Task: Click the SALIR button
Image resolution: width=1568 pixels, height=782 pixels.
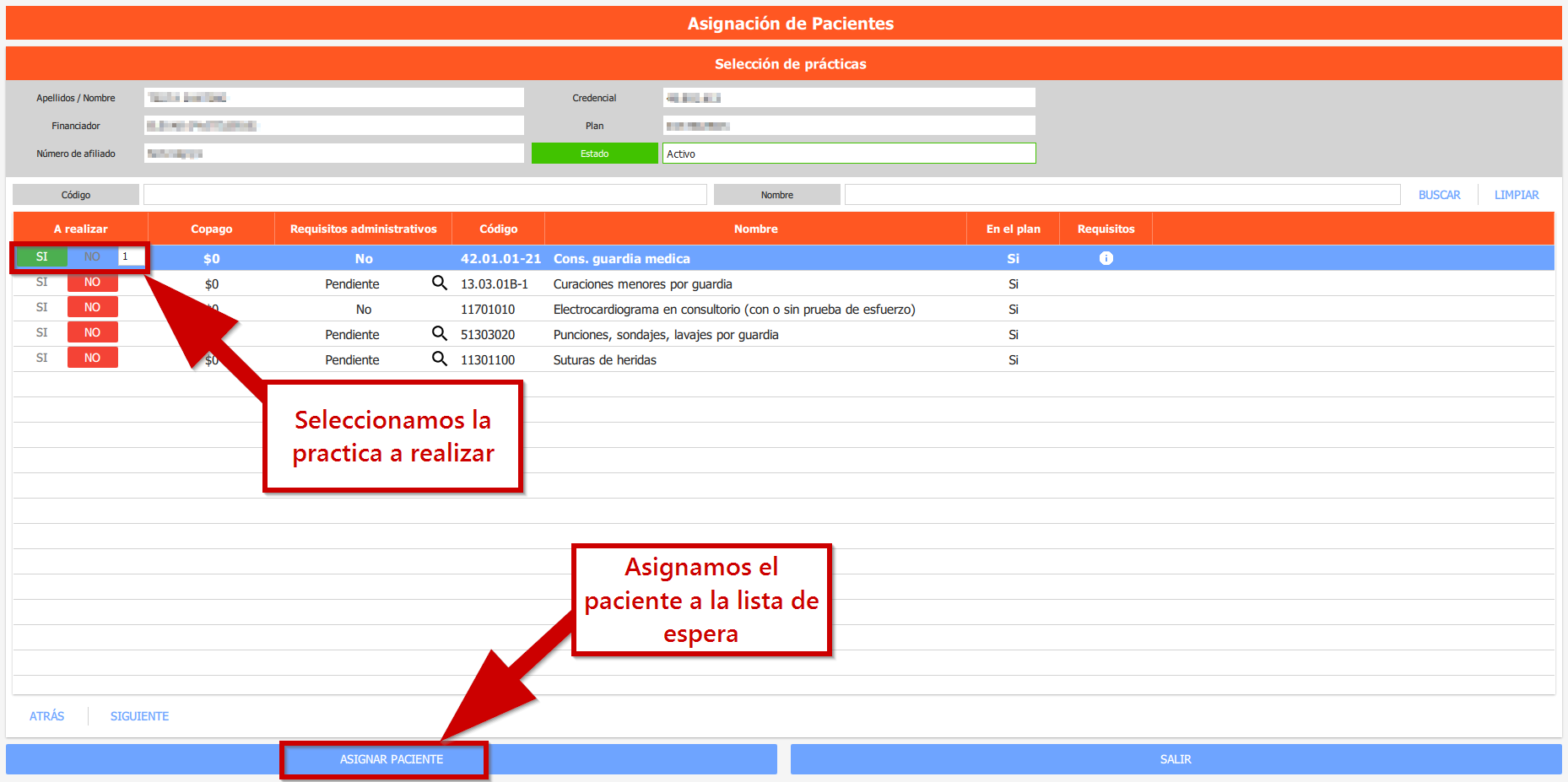Action: coord(1175,759)
